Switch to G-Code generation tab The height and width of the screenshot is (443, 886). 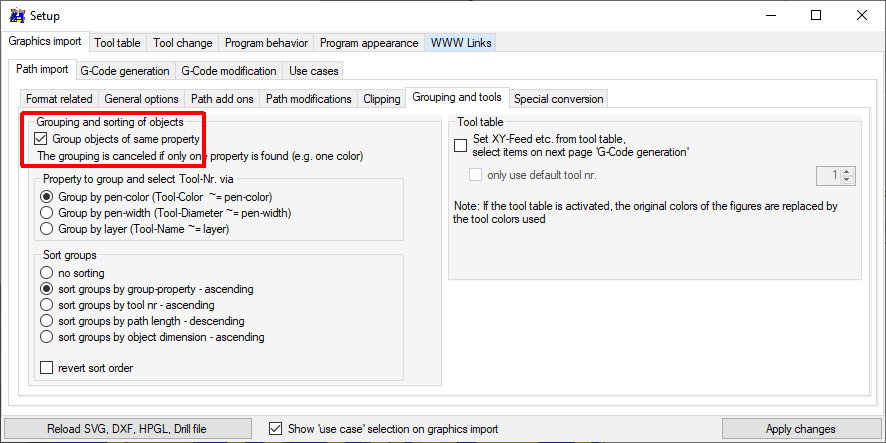coord(125,71)
